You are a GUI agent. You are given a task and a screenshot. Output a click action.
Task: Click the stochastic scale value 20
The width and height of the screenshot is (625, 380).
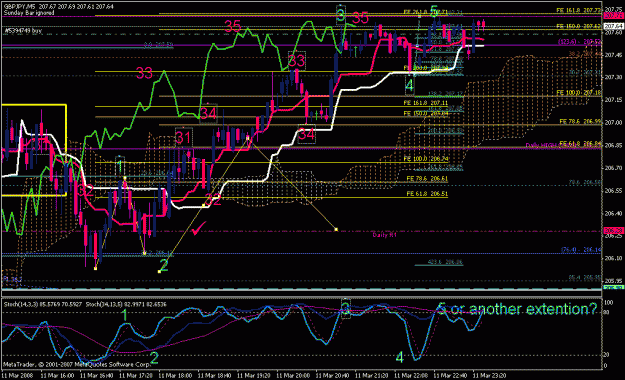pos(607,355)
